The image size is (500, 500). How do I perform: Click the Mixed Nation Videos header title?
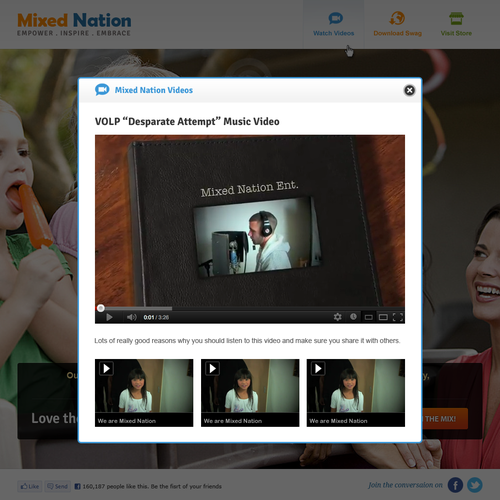tap(154, 90)
